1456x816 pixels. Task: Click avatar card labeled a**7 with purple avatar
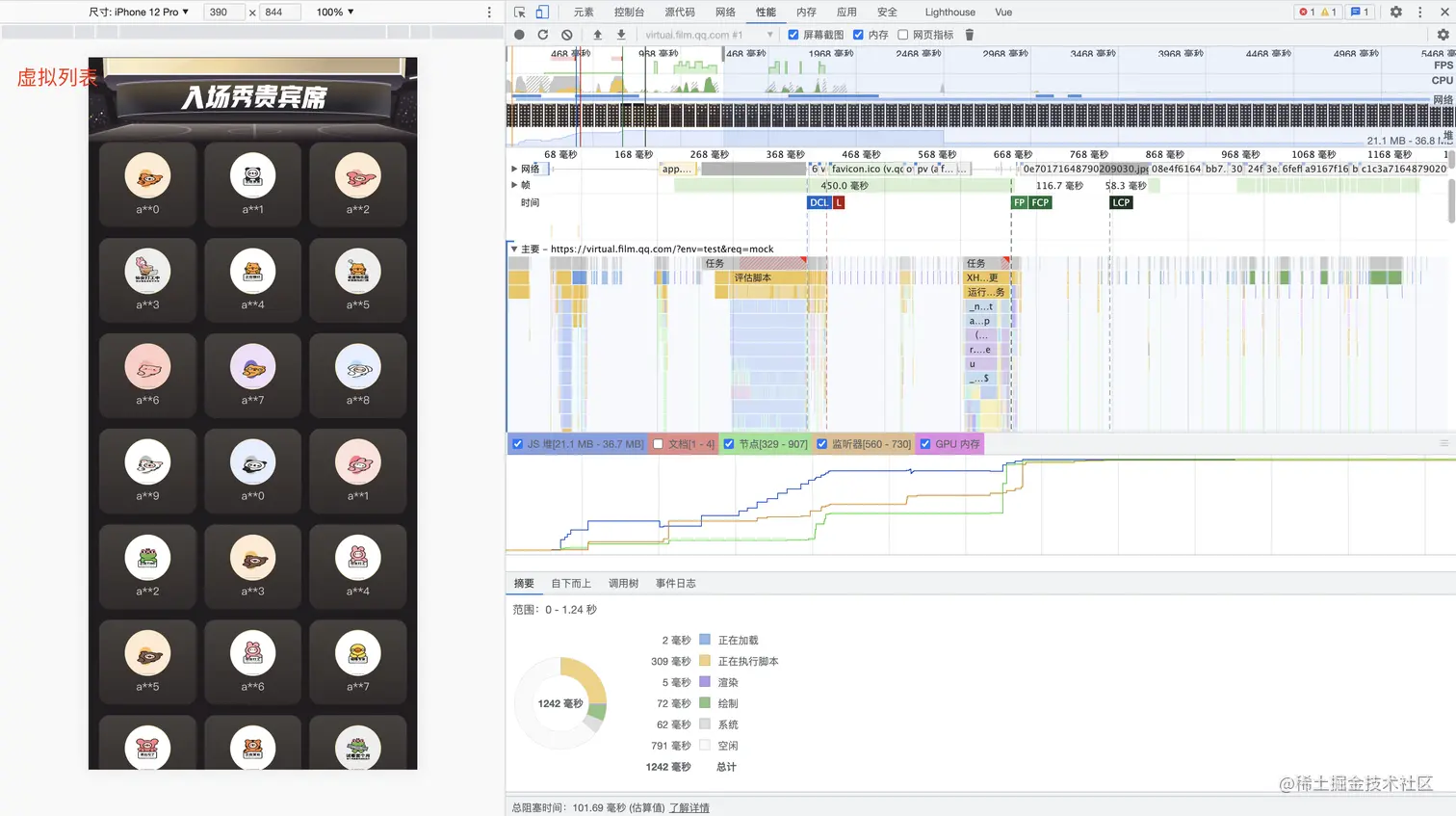pyautogui.click(x=252, y=375)
